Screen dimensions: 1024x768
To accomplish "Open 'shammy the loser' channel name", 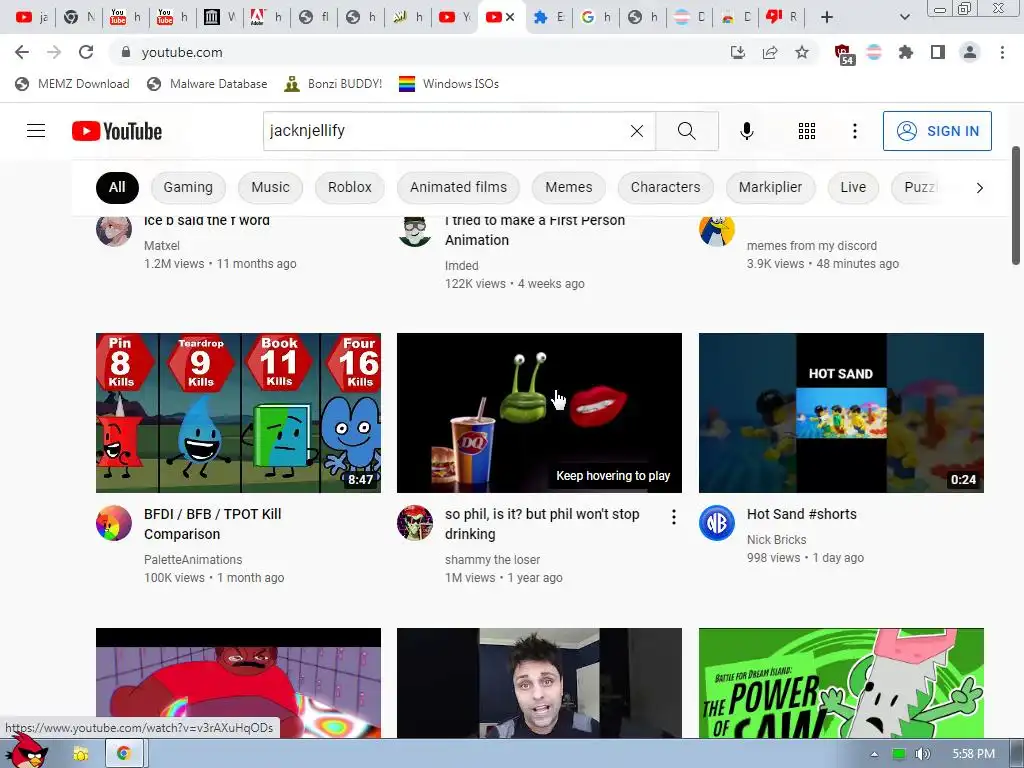I will (492, 560).
